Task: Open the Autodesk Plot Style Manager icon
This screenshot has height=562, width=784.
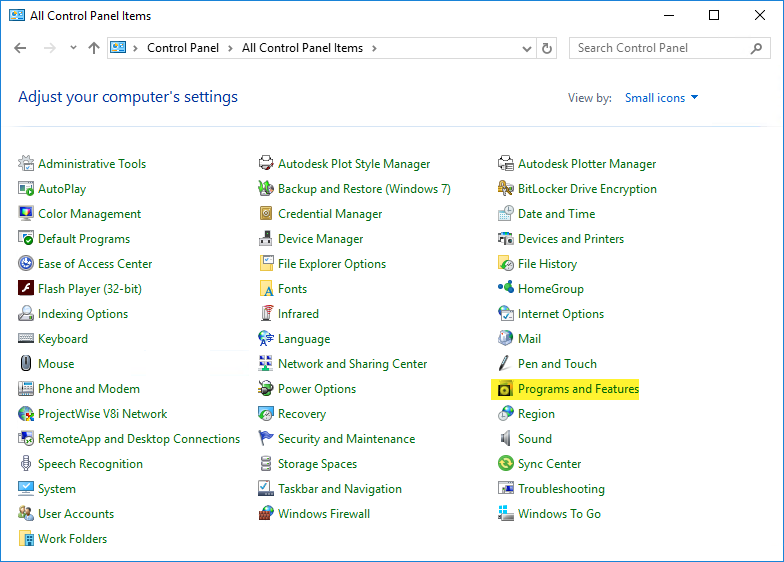Action: click(x=266, y=164)
